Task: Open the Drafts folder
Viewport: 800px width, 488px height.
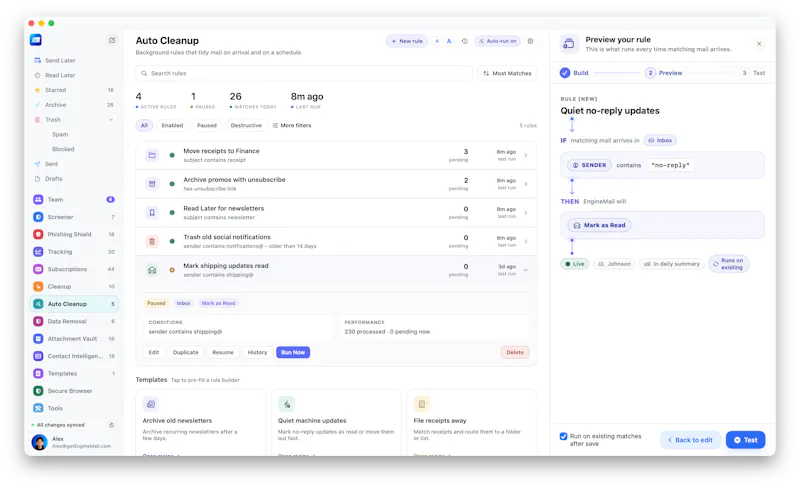Action: (x=53, y=179)
